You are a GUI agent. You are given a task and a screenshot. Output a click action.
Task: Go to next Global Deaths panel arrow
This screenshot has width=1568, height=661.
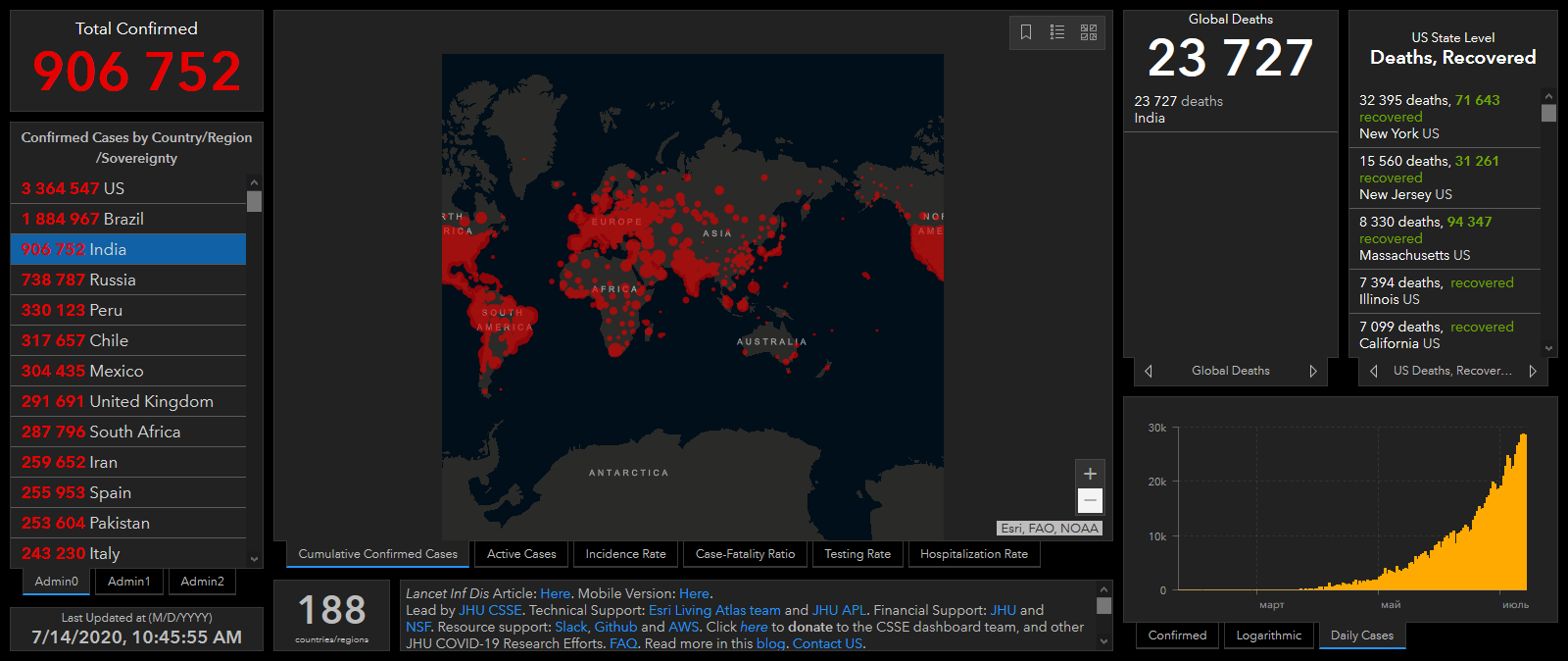coord(1313,371)
